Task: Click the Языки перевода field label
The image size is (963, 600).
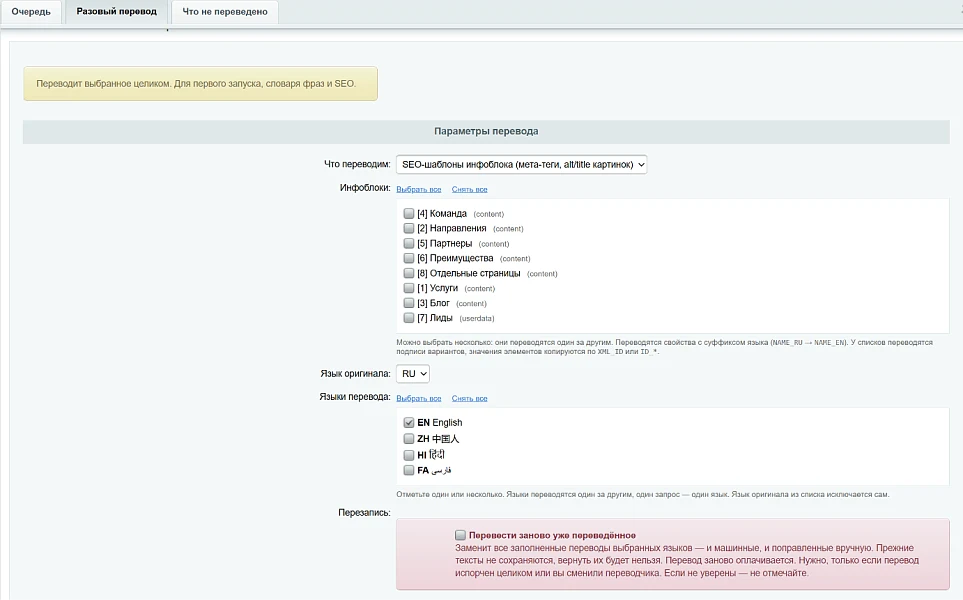Action: (x=355, y=397)
